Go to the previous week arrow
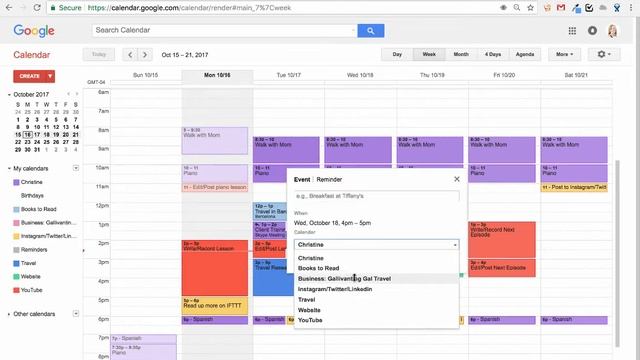The height and width of the screenshot is (360, 640). tap(130, 55)
